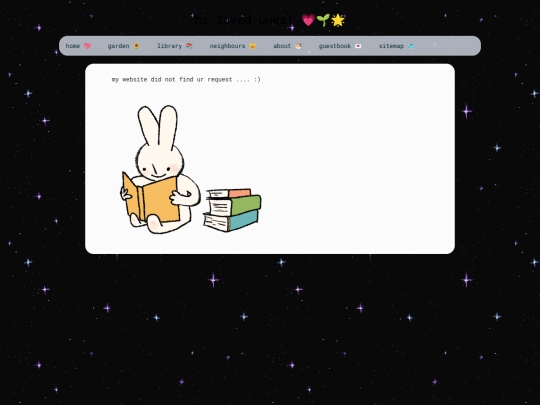Click the bunny reading a book illustration
Viewport: 540px width, 405px height.
point(159,169)
